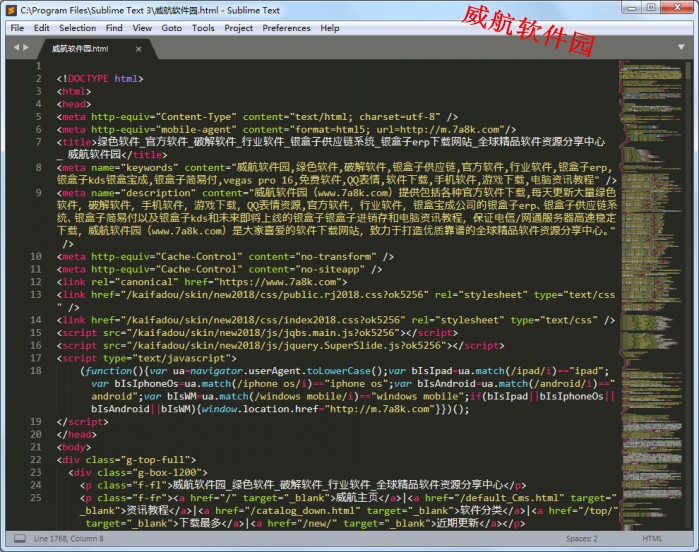Open the Selection menu
This screenshot has width=699, height=552.
coord(78,28)
